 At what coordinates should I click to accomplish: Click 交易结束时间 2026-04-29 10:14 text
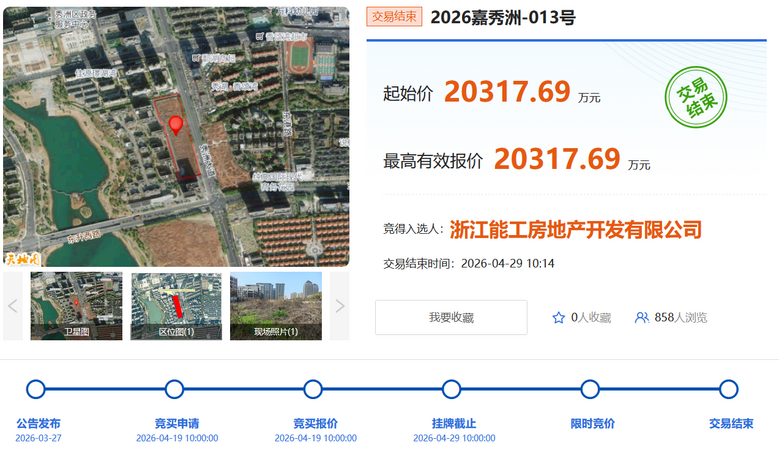point(468,264)
